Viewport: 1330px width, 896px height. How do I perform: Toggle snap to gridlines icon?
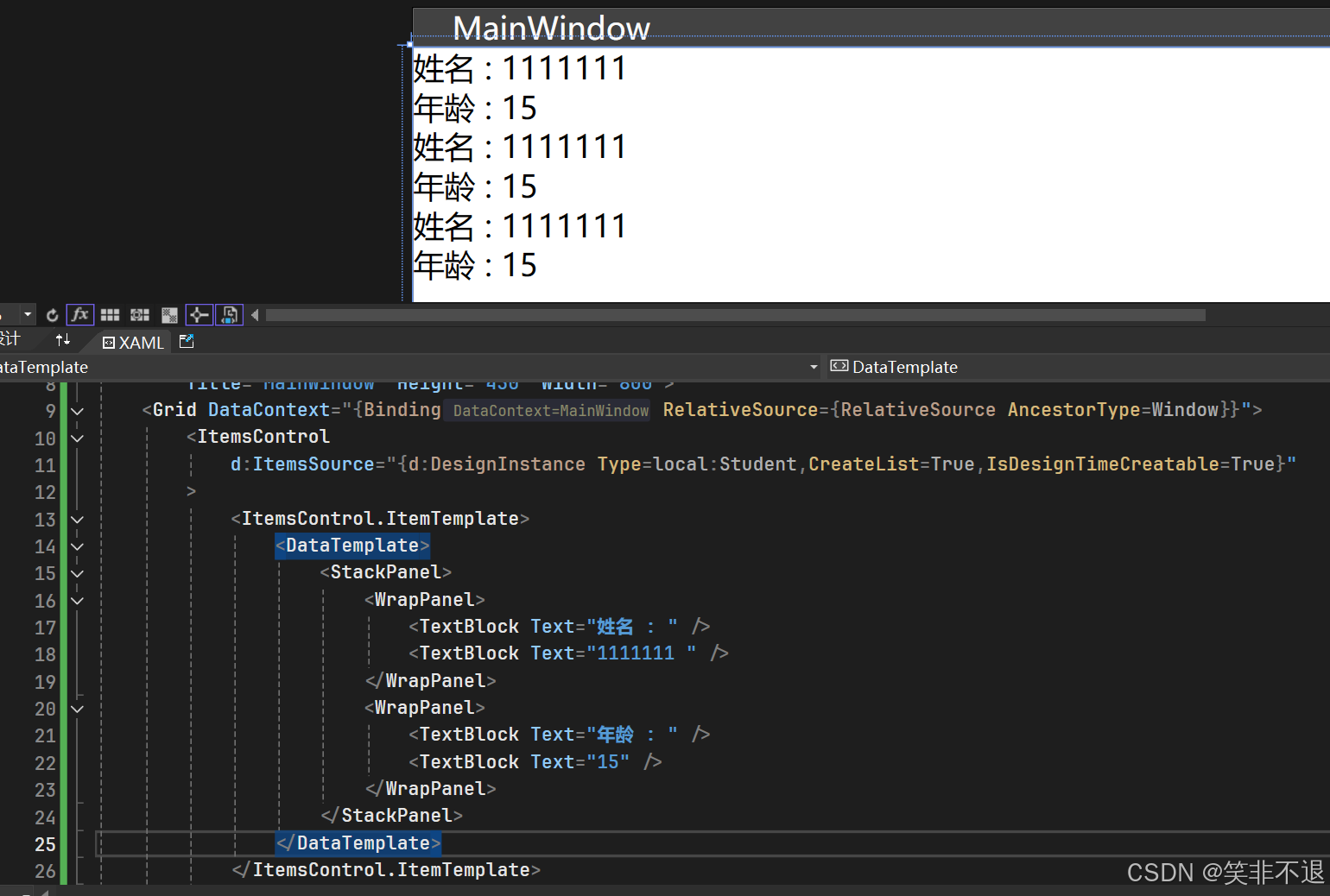(x=139, y=315)
